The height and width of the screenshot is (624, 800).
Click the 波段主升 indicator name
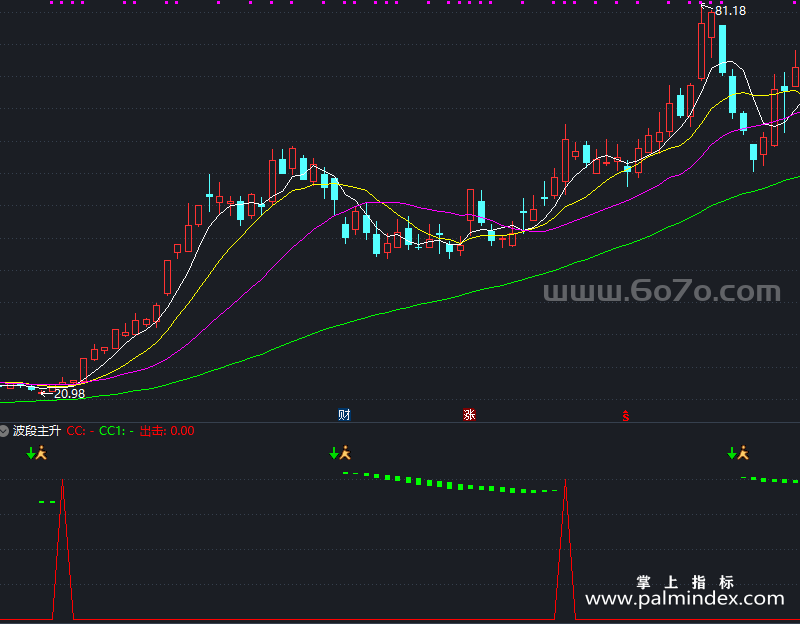[x=36, y=431]
